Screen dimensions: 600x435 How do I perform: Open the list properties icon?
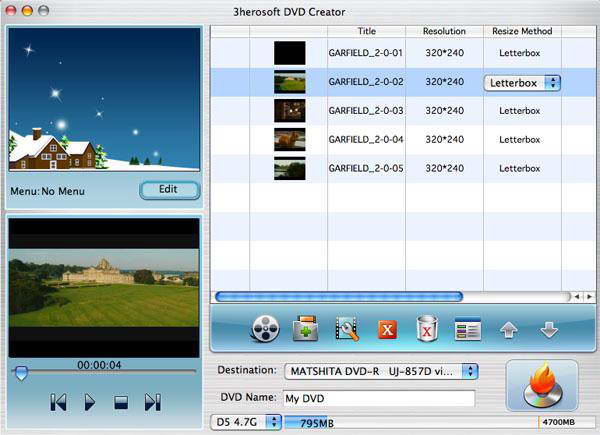(x=468, y=329)
